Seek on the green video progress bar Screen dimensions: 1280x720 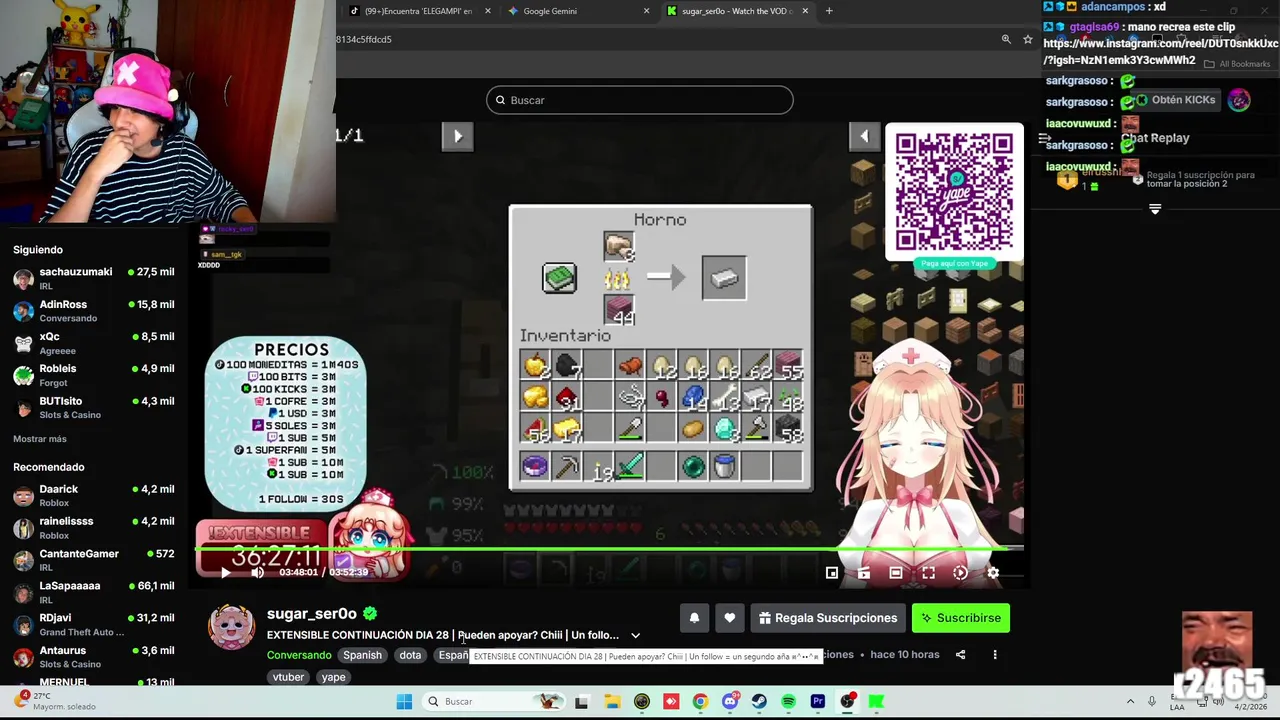pos(608,548)
